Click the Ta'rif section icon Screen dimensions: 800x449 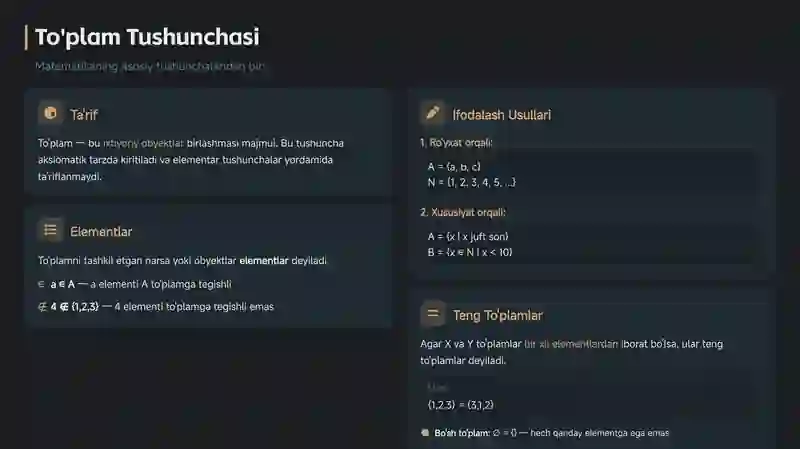coord(51,113)
